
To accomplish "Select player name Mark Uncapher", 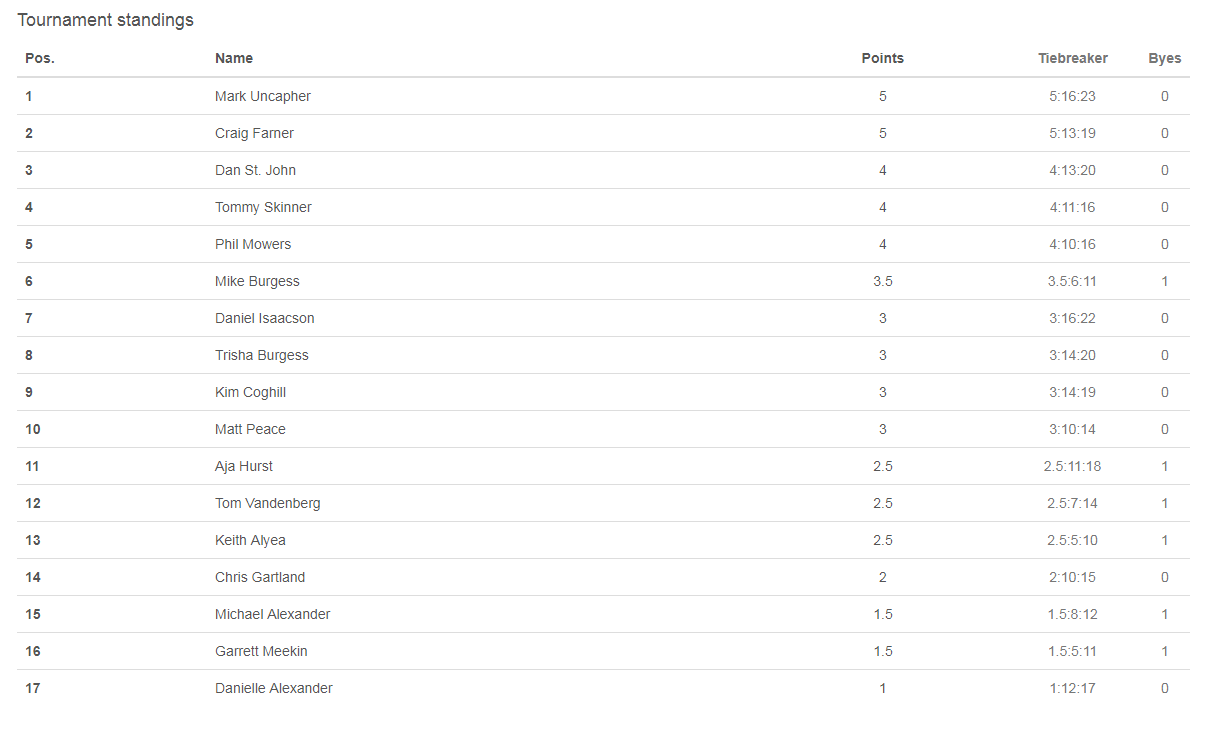I will coord(263,96).
